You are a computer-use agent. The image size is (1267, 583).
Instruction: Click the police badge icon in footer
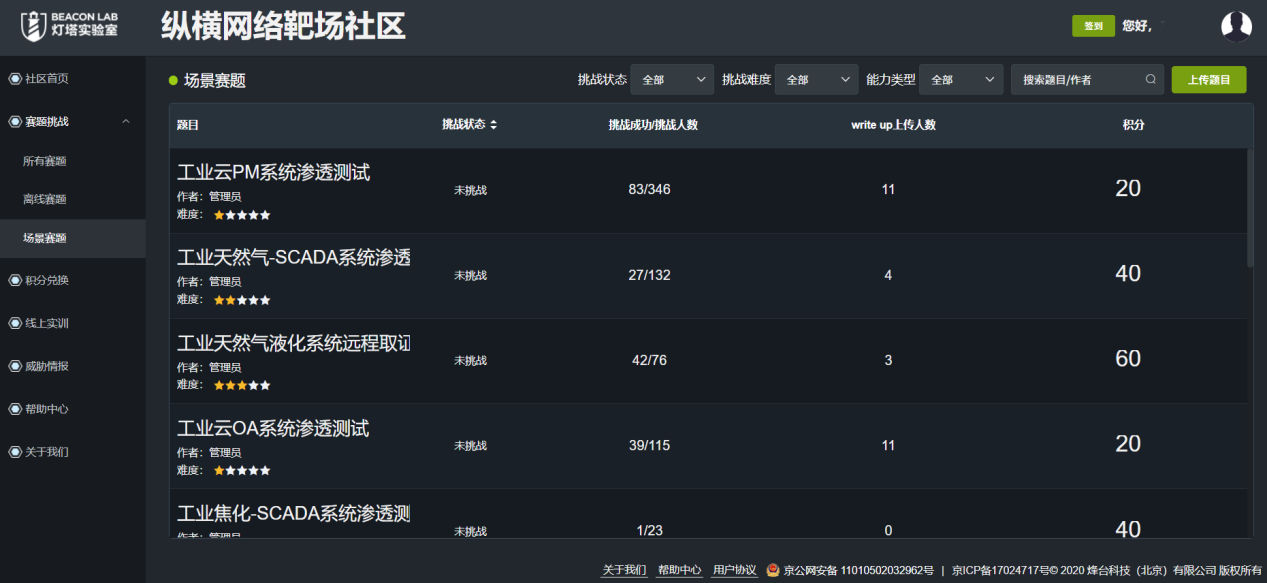pyautogui.click(x=773, y=570)
